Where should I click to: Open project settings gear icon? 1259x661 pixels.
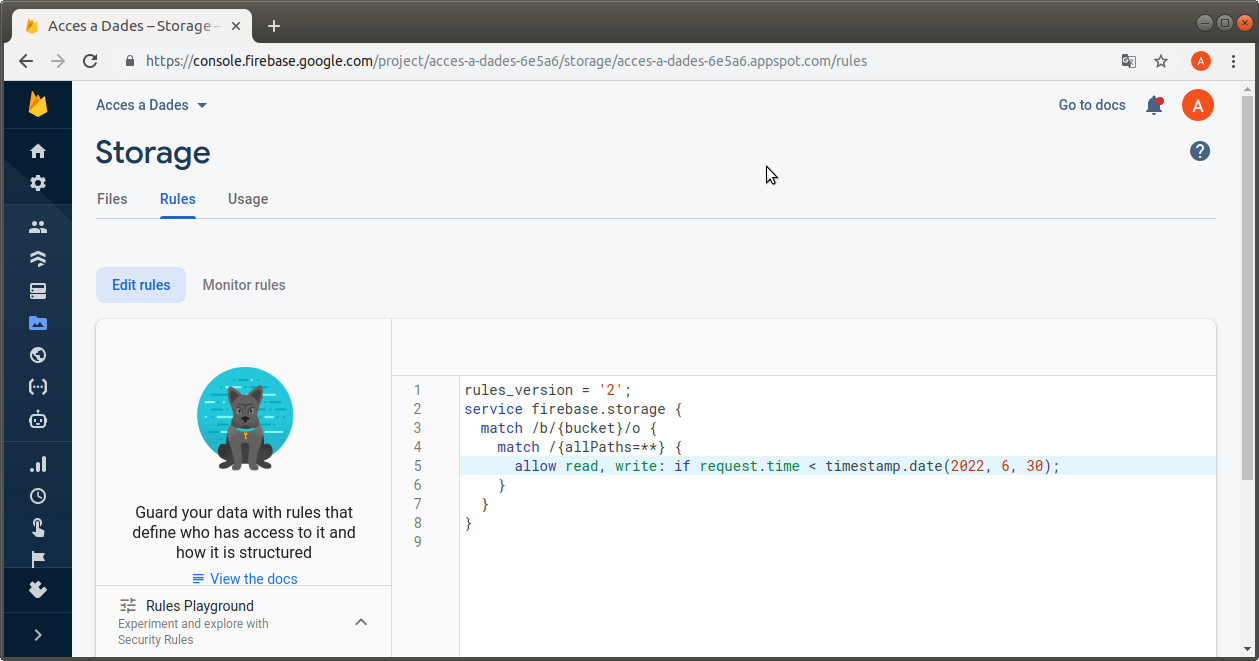coord(38,183)
